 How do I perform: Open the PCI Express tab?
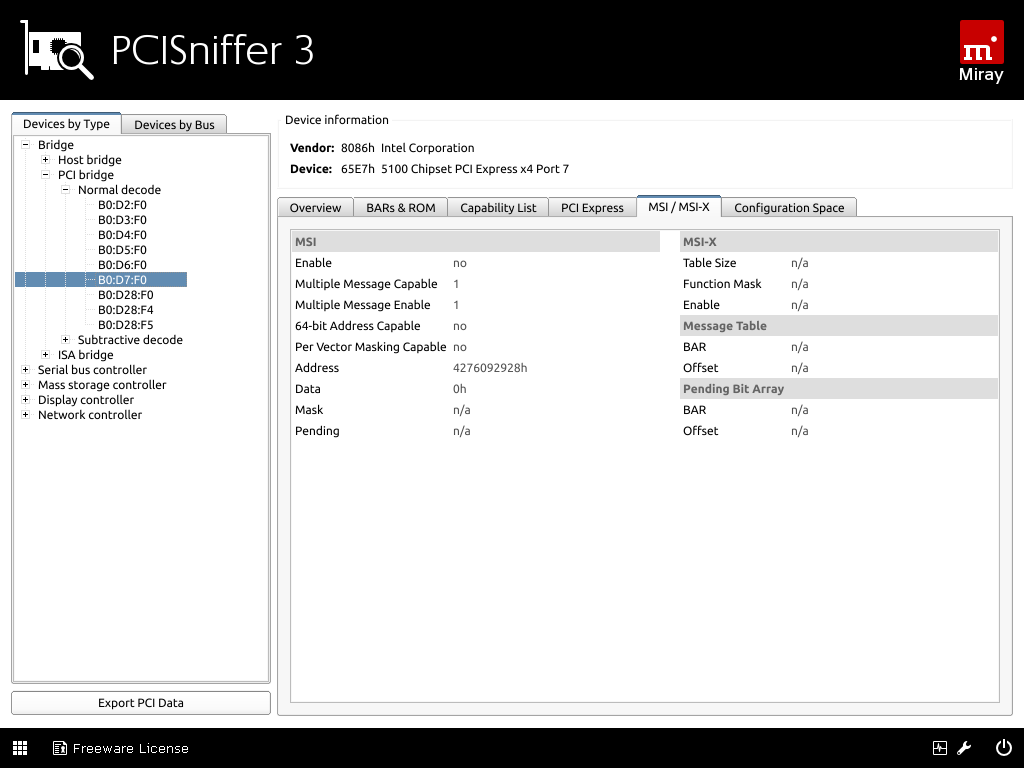point(592,208)
